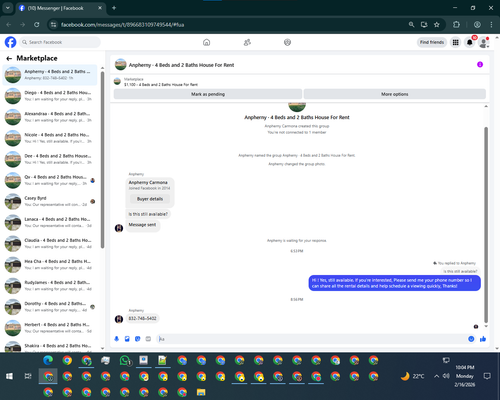The image size is (500, 400).
Task: Show hidden system tray icons
Action: click(436, 376)
